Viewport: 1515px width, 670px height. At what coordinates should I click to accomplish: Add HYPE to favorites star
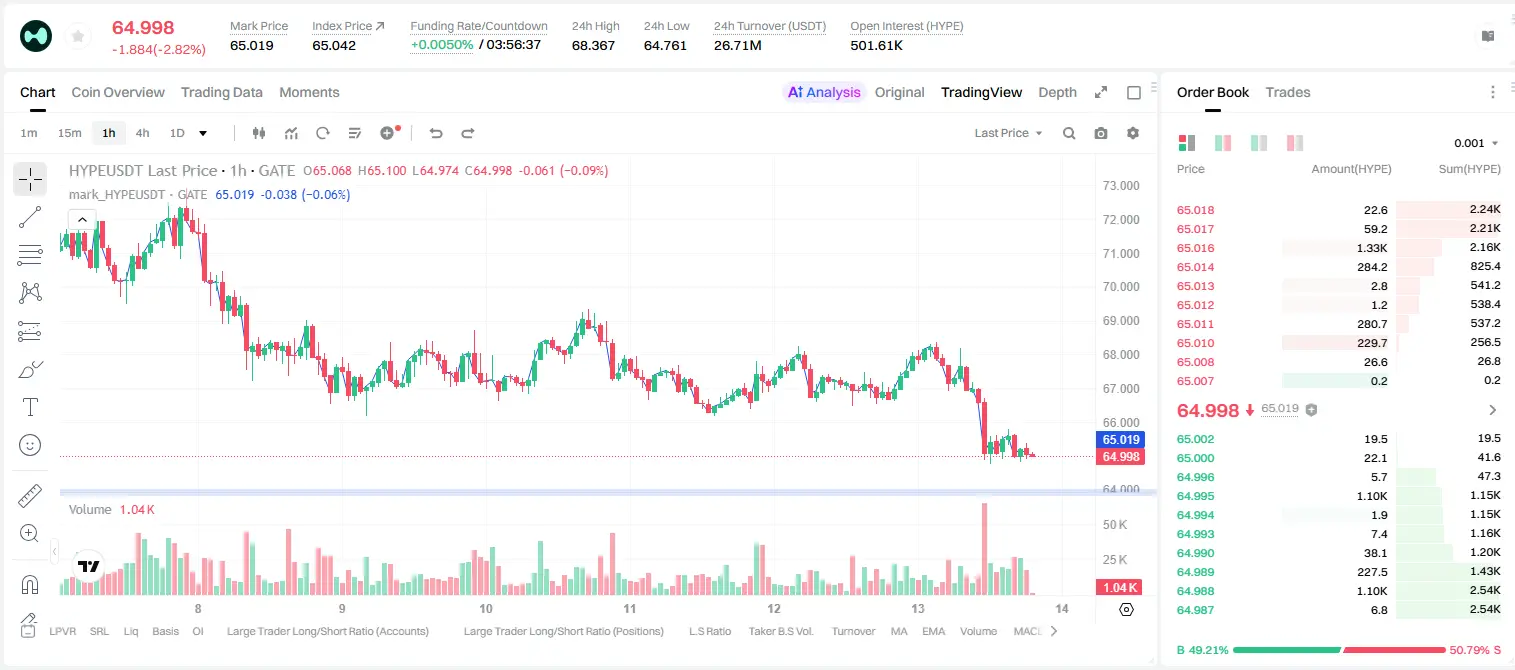78,37
